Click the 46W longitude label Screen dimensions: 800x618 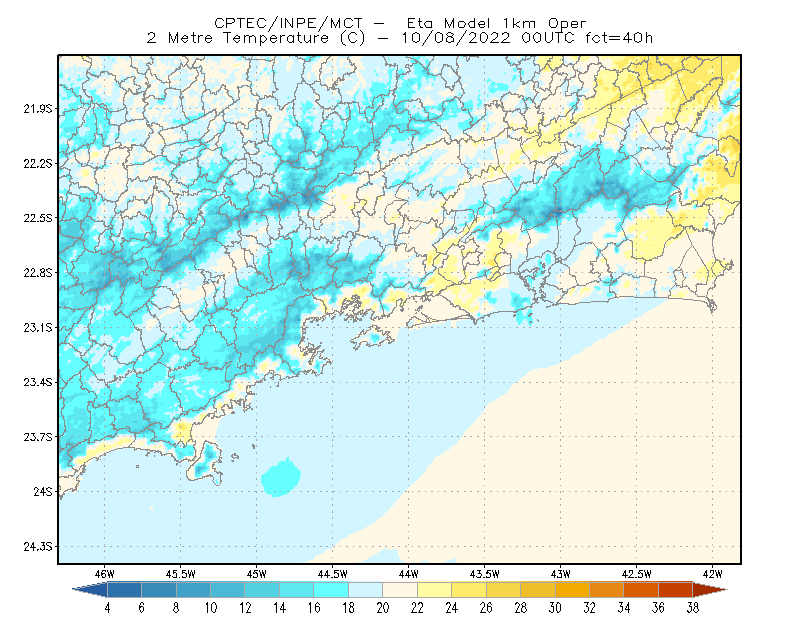[x=105, y=574]
